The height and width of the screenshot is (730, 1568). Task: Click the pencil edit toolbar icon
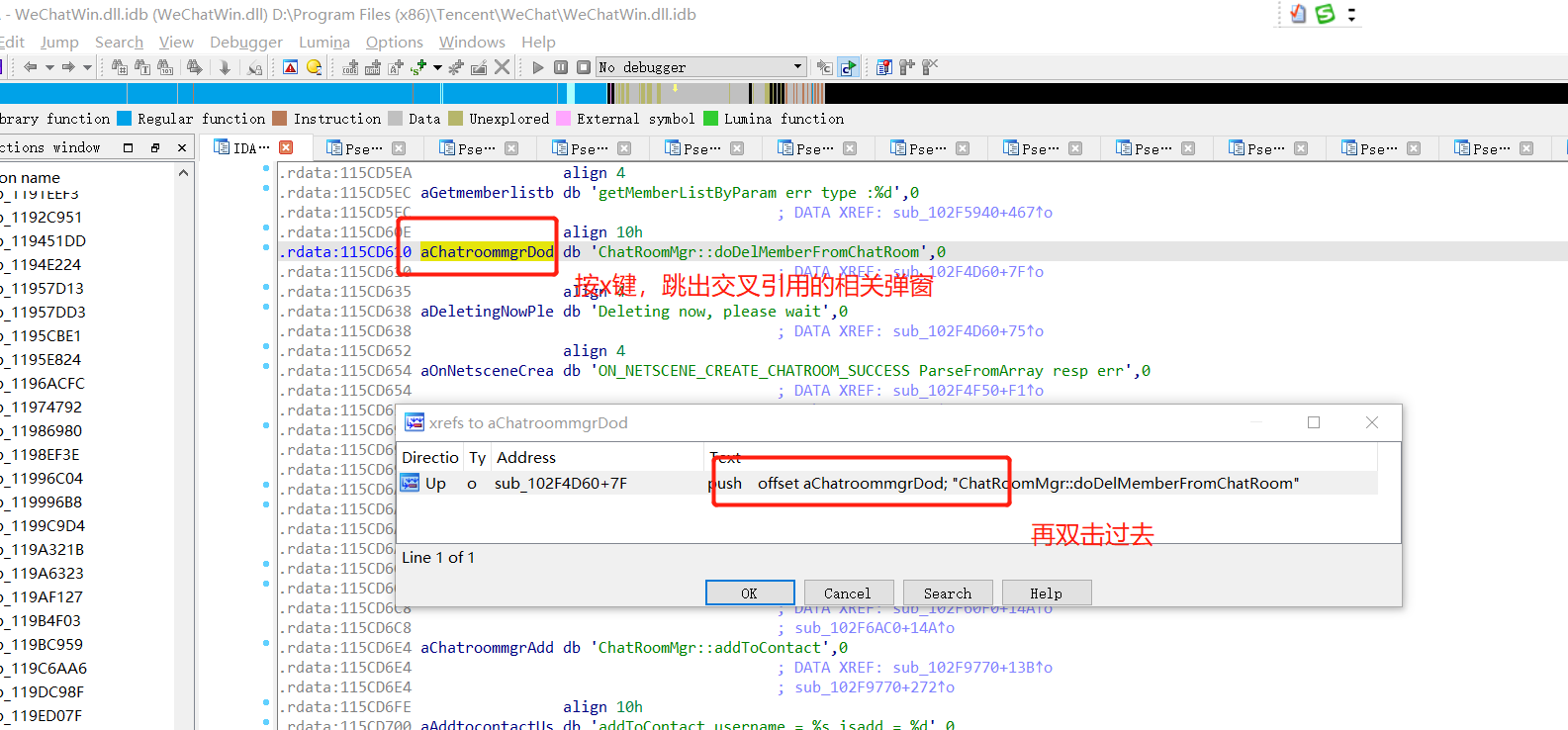click(479, 67)
